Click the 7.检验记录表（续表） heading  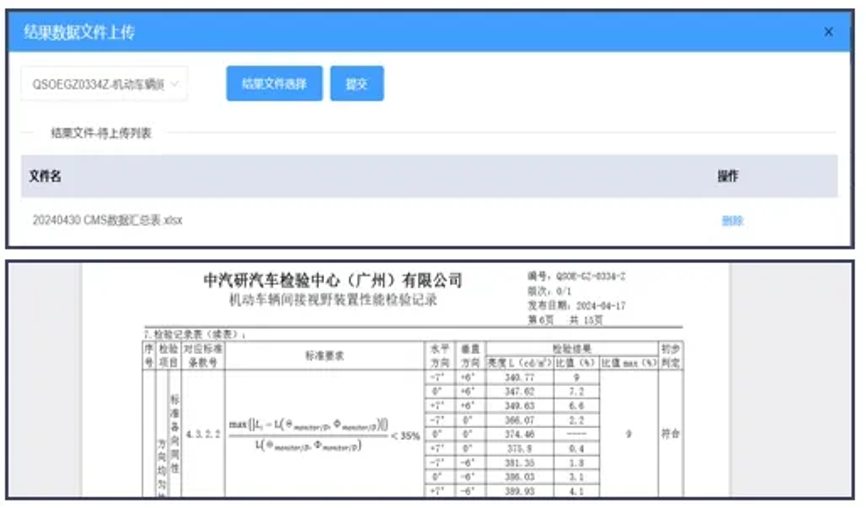point(194,335)
